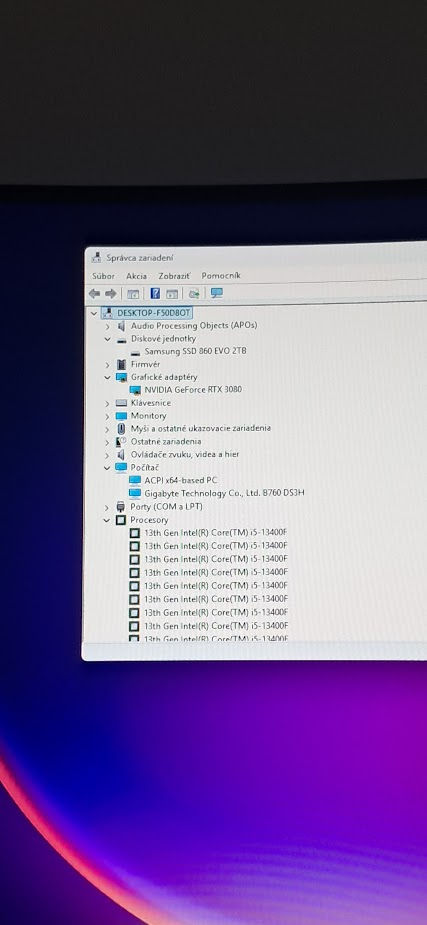Expand the Firmvér node
Image resolution: width=427 pixels, height=925 pixels.
click(107, 365)
